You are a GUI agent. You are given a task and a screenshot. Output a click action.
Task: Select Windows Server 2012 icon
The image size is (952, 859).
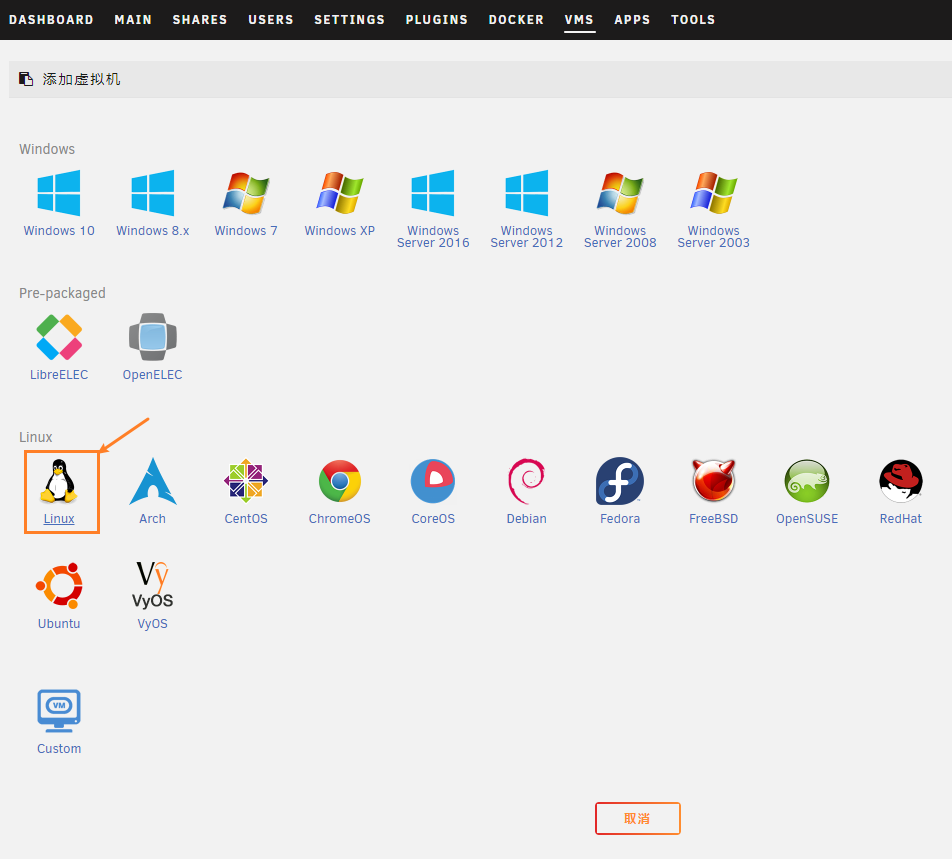click(x=526, y=193)
